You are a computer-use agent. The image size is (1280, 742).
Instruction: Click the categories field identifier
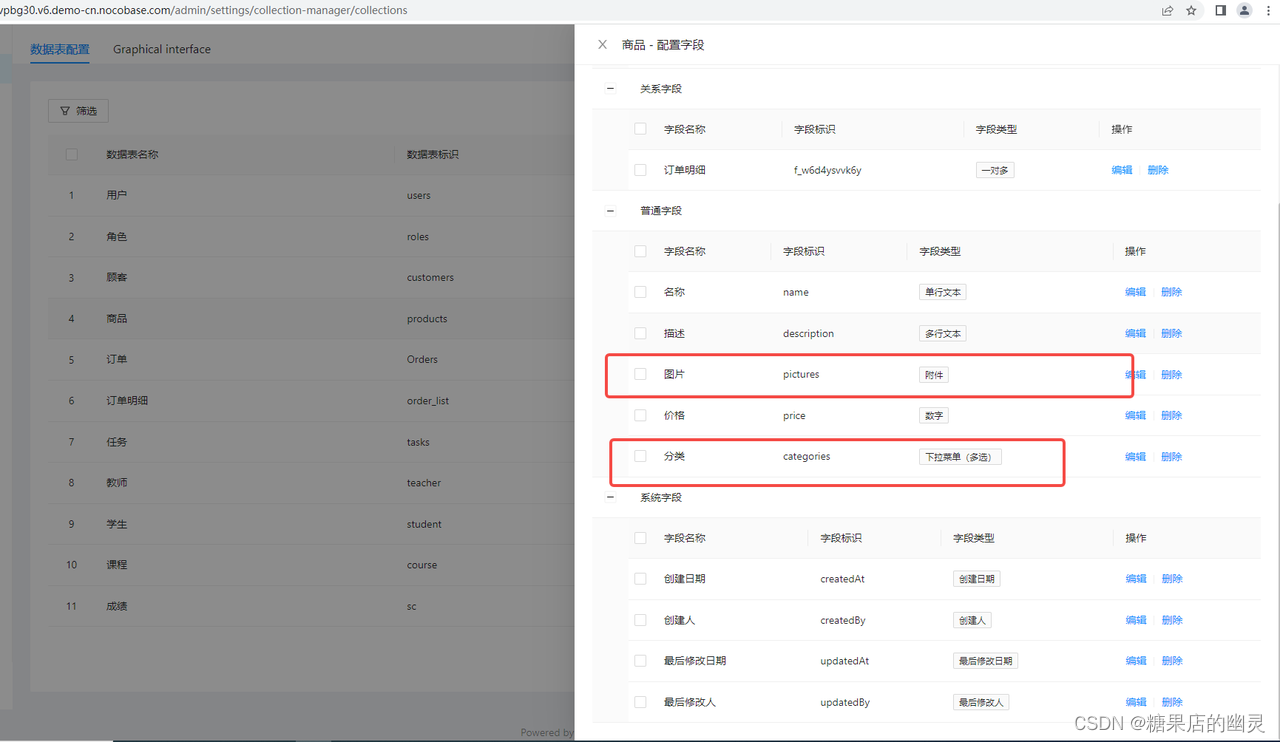(x=807, y=456)
